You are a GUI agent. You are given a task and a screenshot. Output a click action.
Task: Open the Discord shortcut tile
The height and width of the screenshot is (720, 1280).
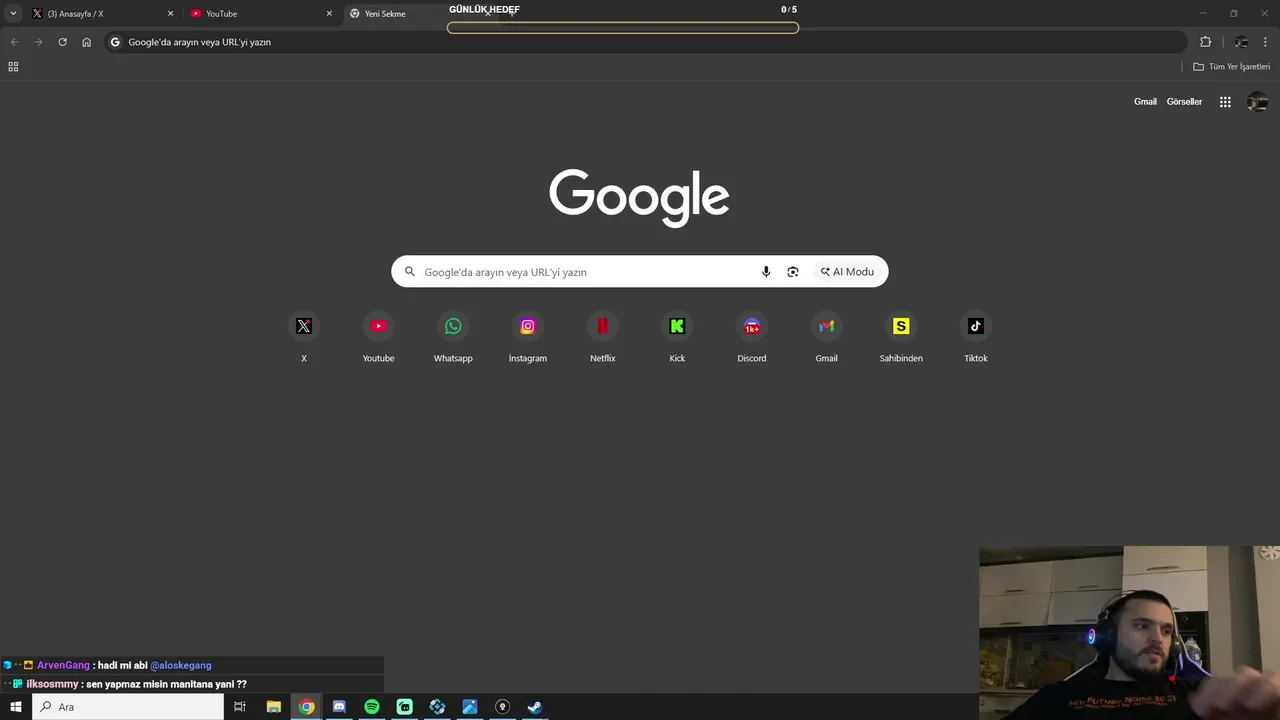point(752,337)
